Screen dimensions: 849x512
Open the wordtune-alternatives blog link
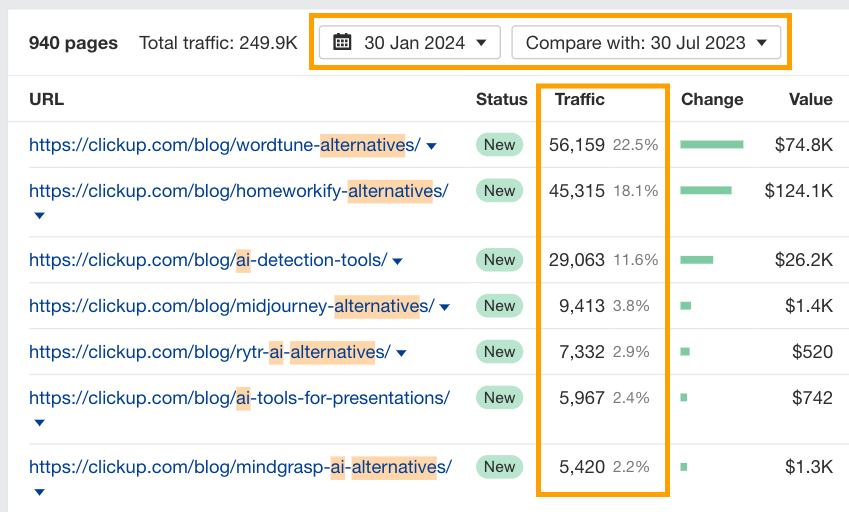(x=225, y=145)
